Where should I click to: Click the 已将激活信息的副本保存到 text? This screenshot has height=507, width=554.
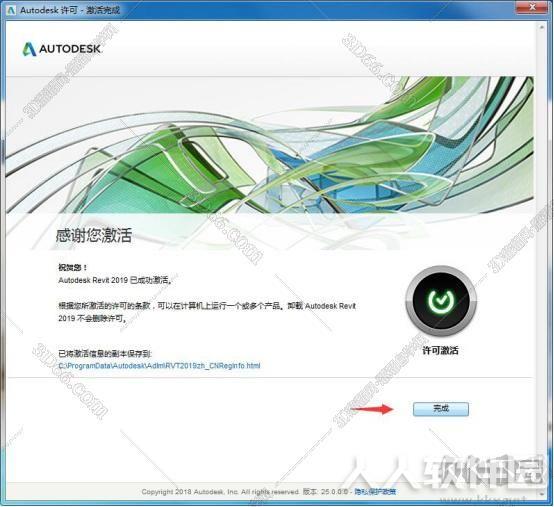click(105, 353)
